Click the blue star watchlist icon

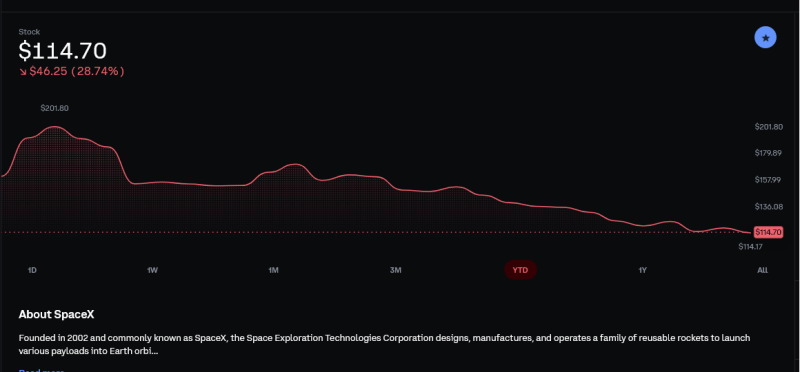pyautogui.click(x=765, y=38)
